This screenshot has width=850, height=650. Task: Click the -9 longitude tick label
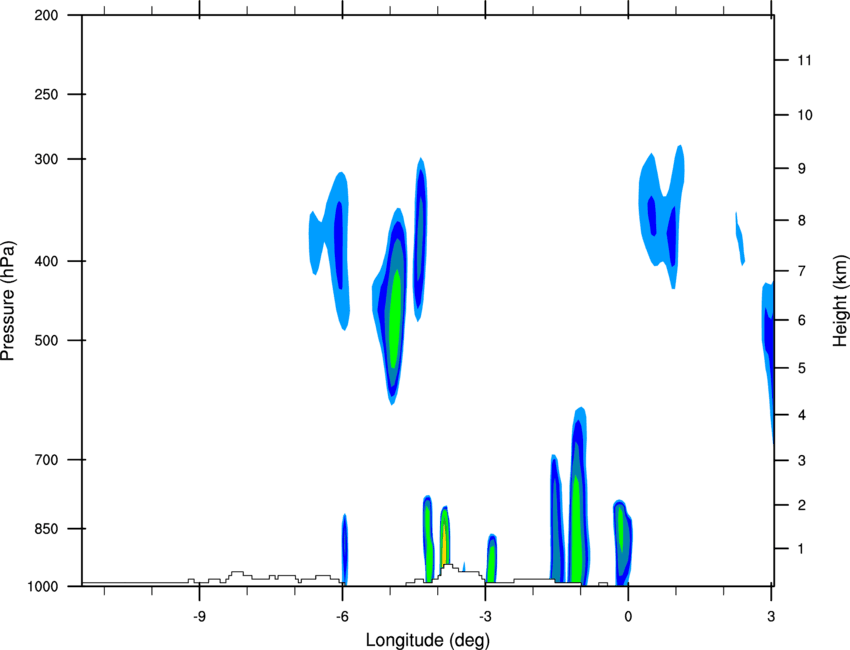199,616
